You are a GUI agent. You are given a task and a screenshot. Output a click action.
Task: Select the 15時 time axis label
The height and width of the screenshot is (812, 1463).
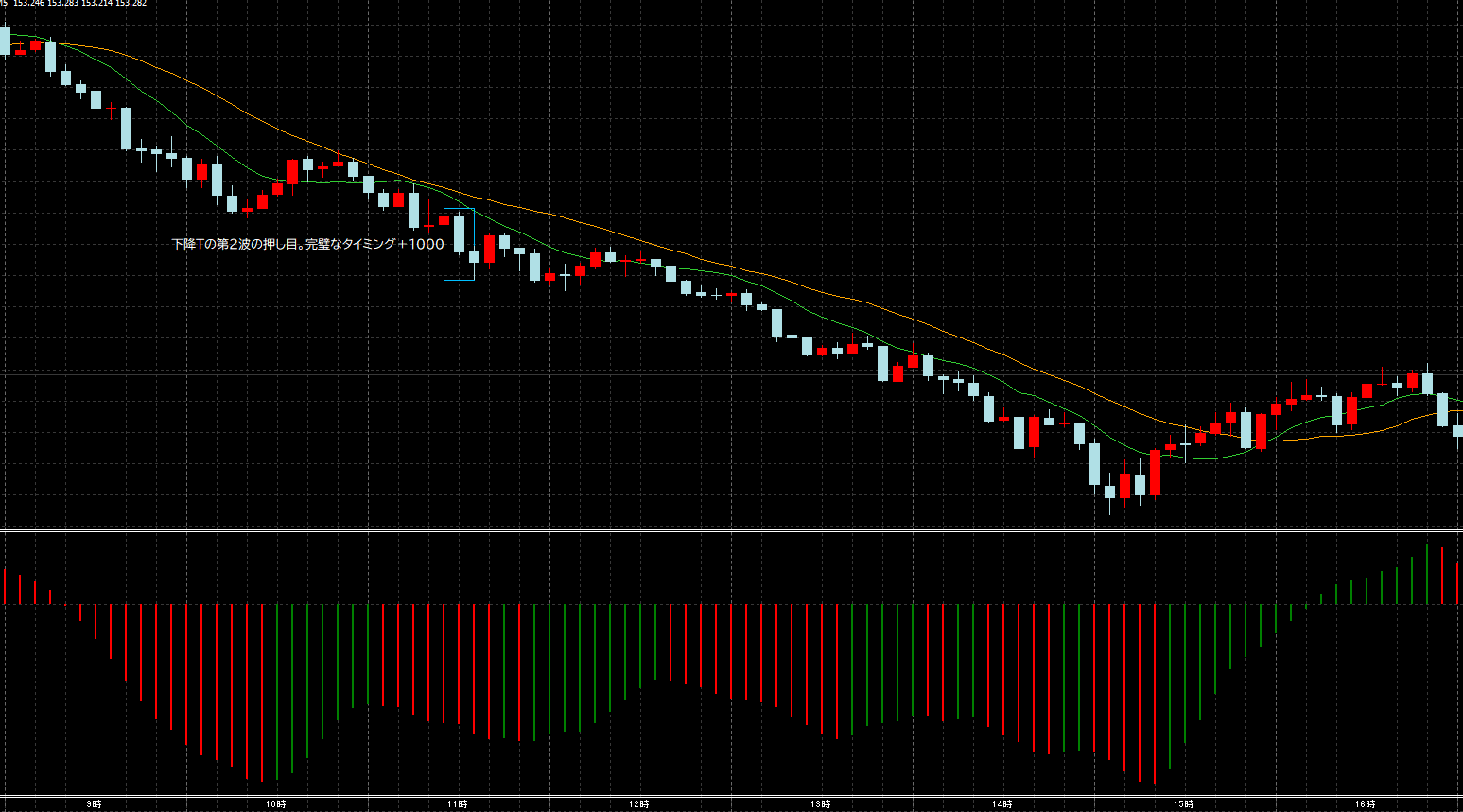point(1183,804)
